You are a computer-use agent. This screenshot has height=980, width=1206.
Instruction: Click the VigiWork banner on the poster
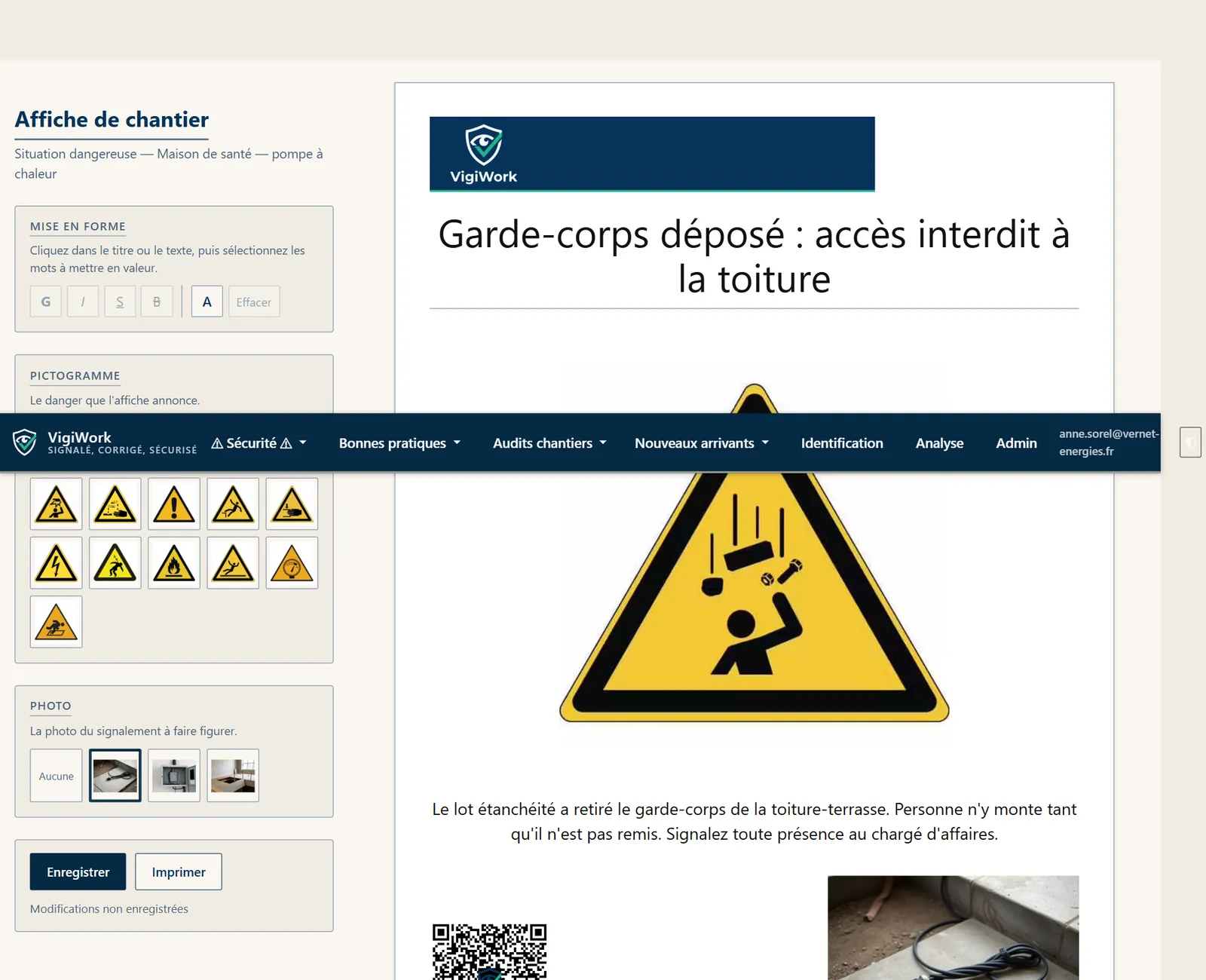click(x=652, y=154)
